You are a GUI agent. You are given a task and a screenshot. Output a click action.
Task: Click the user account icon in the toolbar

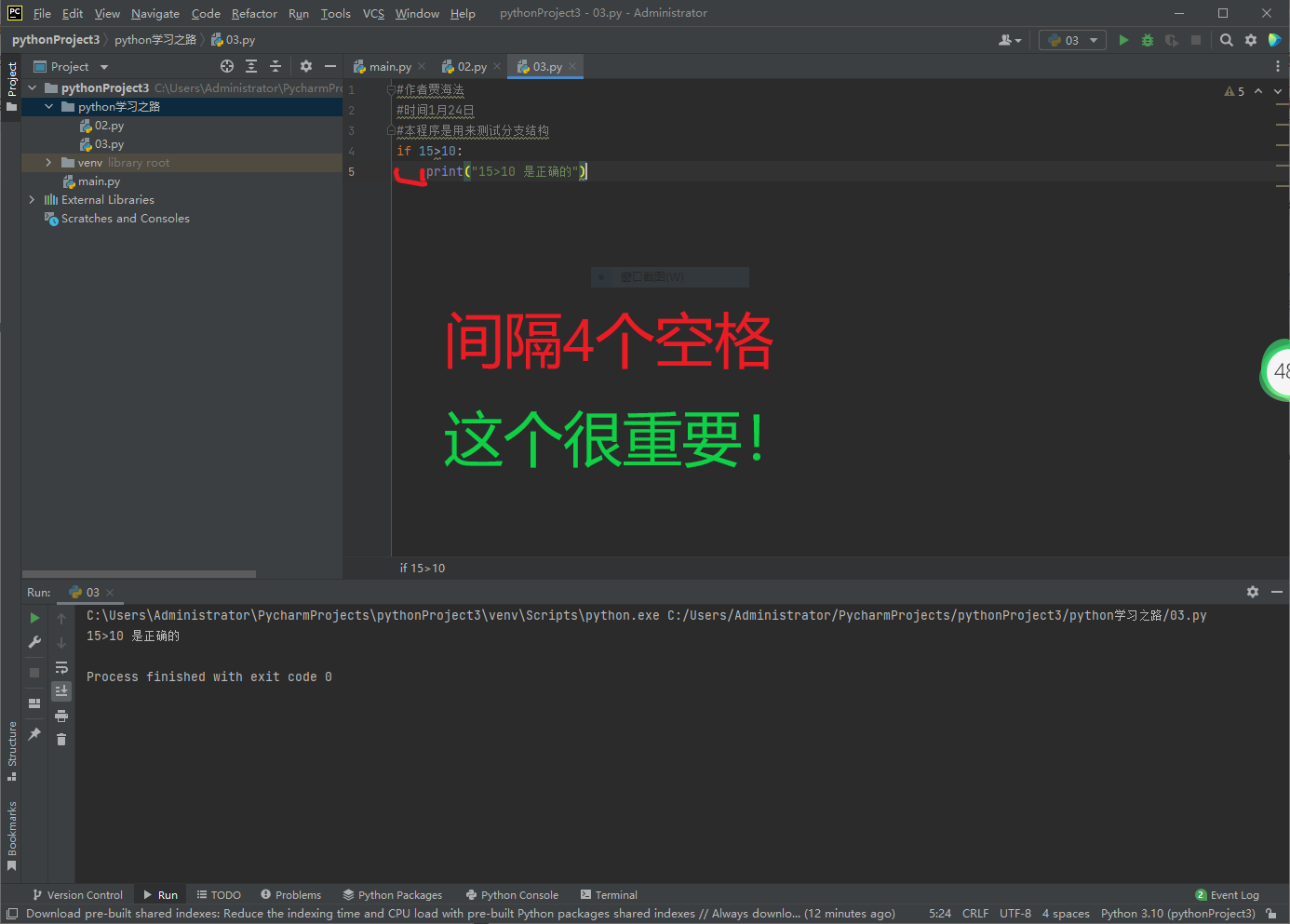[x=1009, y=40]
